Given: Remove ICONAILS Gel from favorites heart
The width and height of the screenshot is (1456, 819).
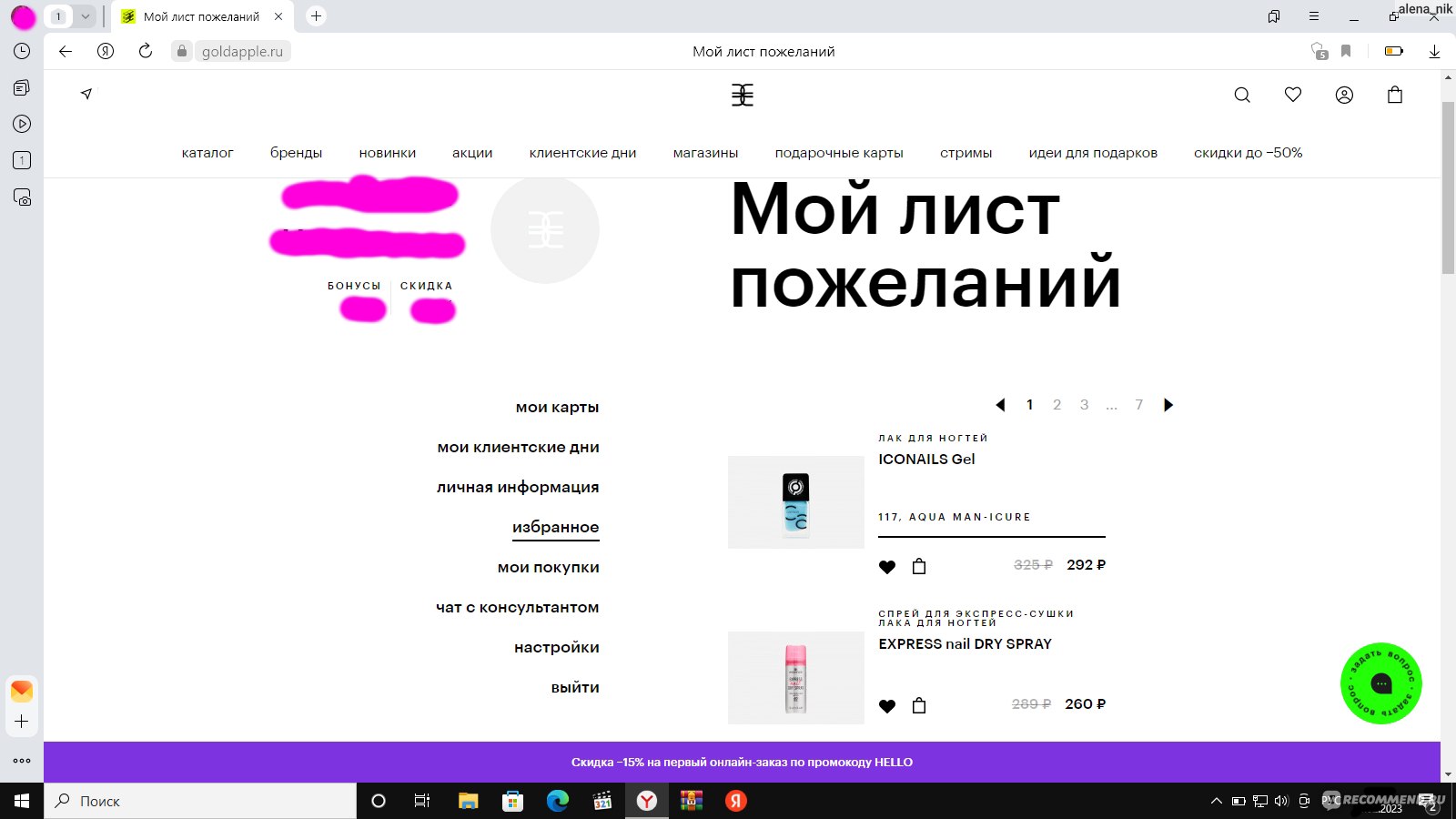Looking at the screenshot, I should click(x=887, y=567).
